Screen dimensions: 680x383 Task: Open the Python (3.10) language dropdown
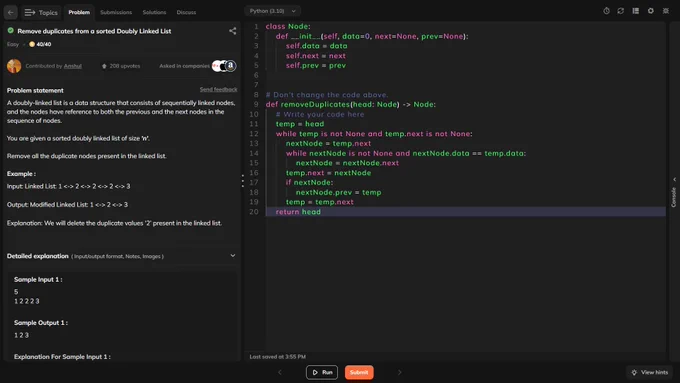pos(273,11)
